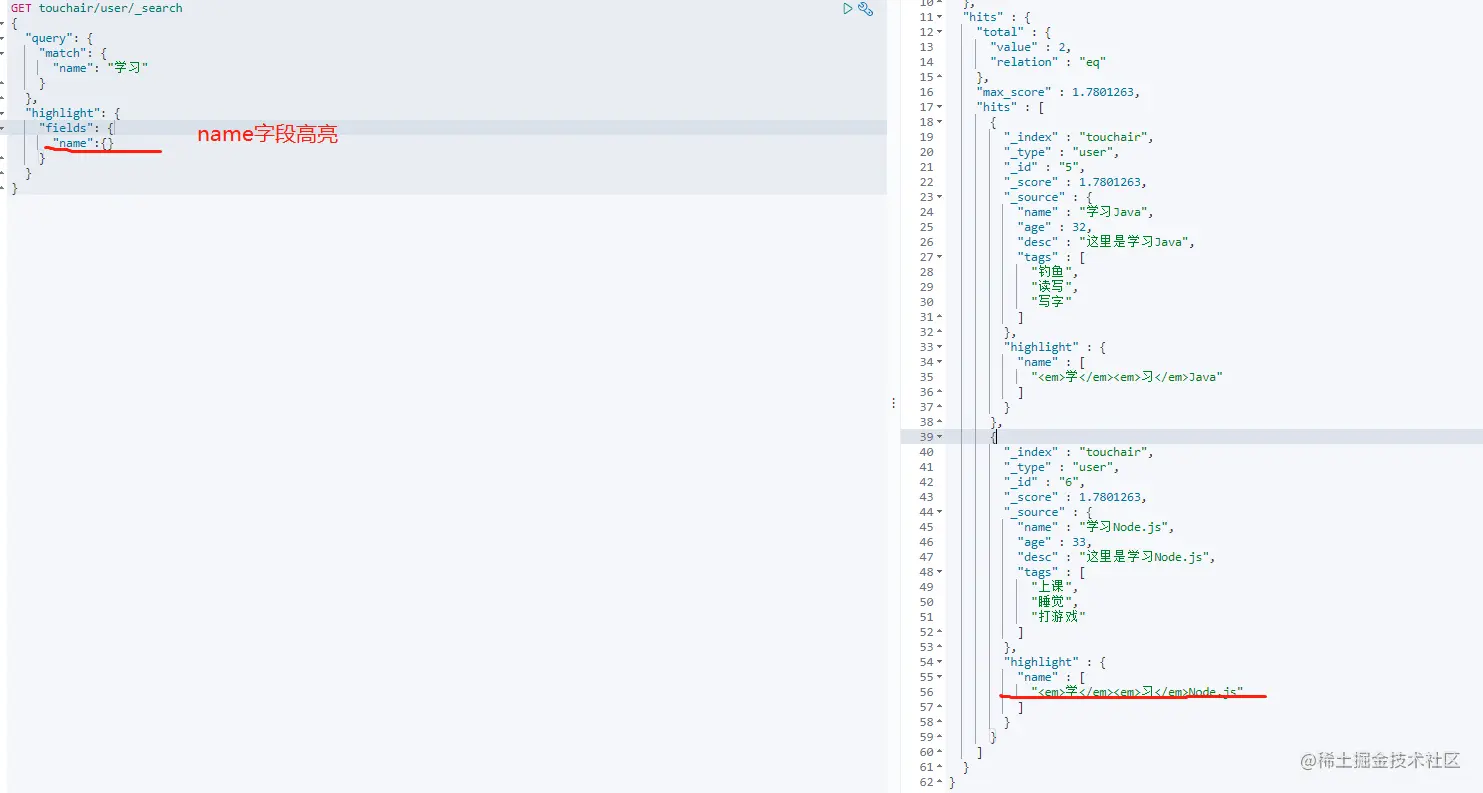Collapse "_source" block at line 23
Image resolution: width=1483 pixels, height=793 pixels.
[942, 197]
